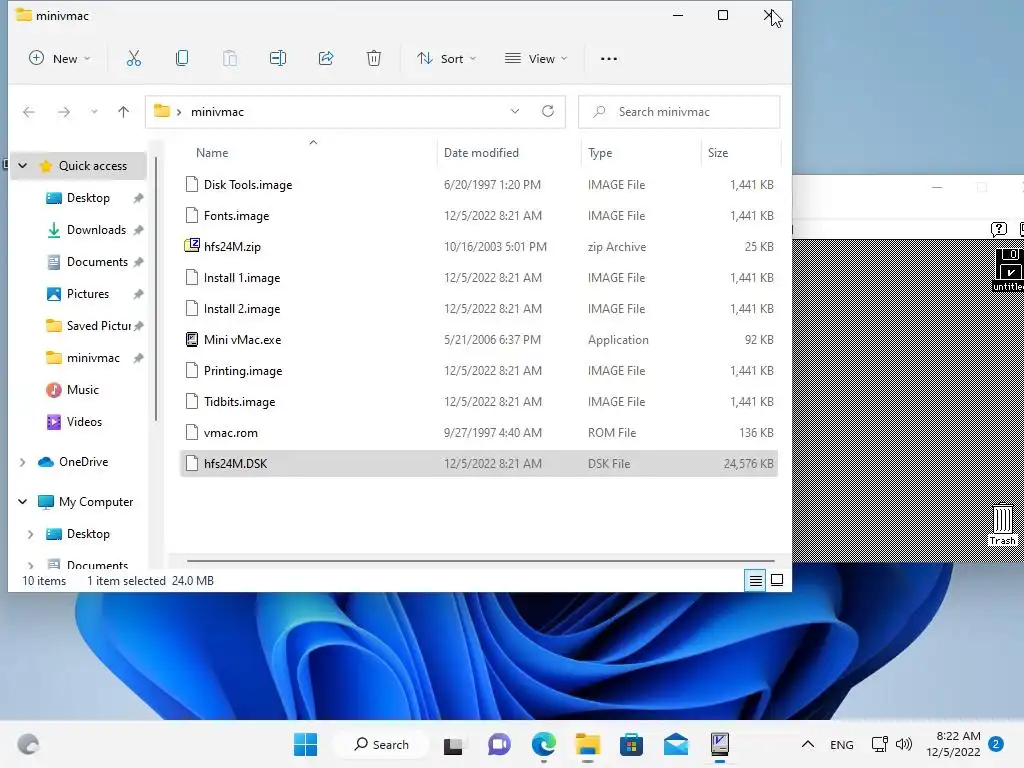Open clock and date notification area

click(953, 744)
